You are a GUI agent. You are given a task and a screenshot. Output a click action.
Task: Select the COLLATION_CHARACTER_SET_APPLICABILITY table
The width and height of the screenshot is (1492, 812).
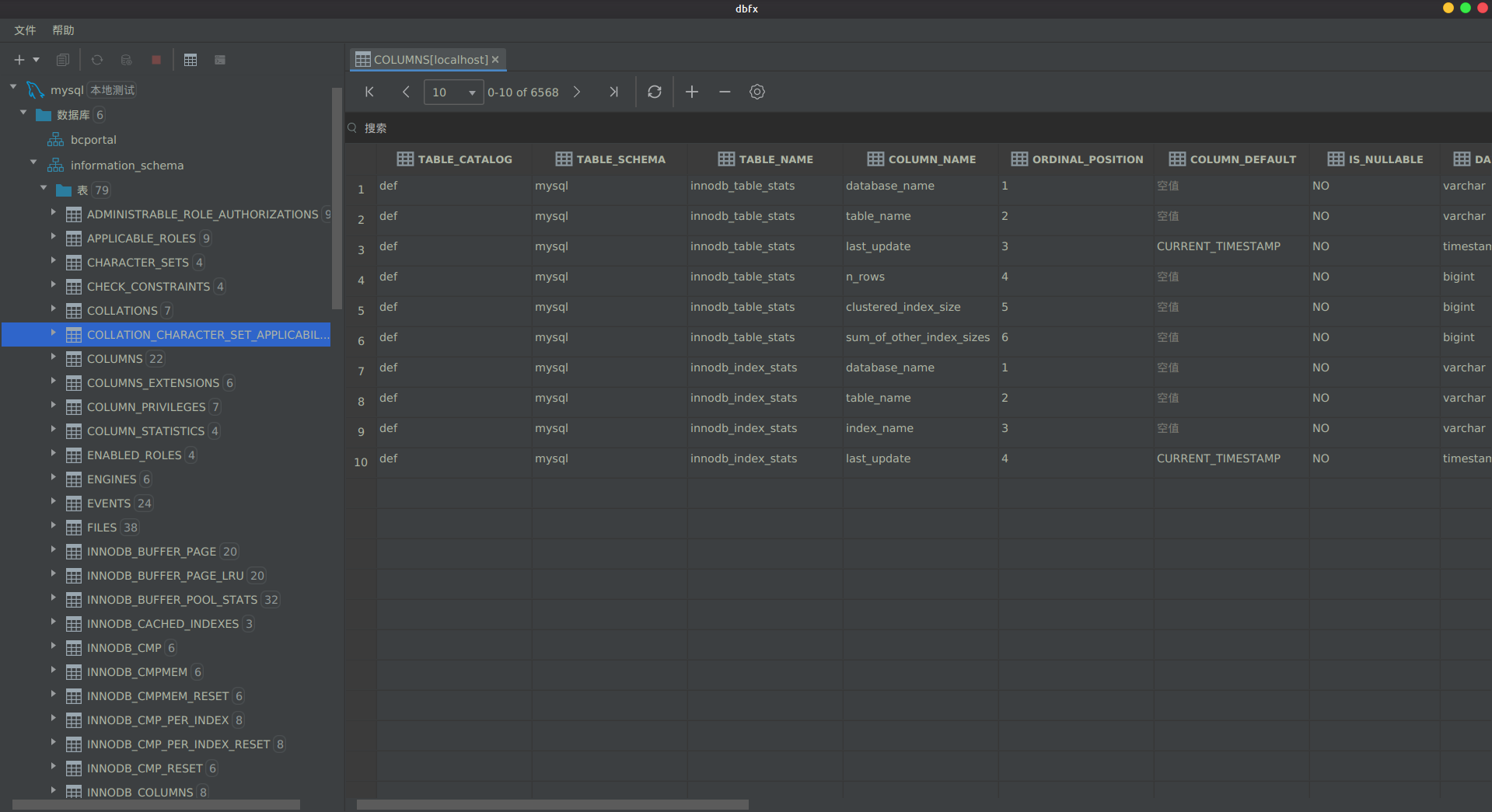166,335
